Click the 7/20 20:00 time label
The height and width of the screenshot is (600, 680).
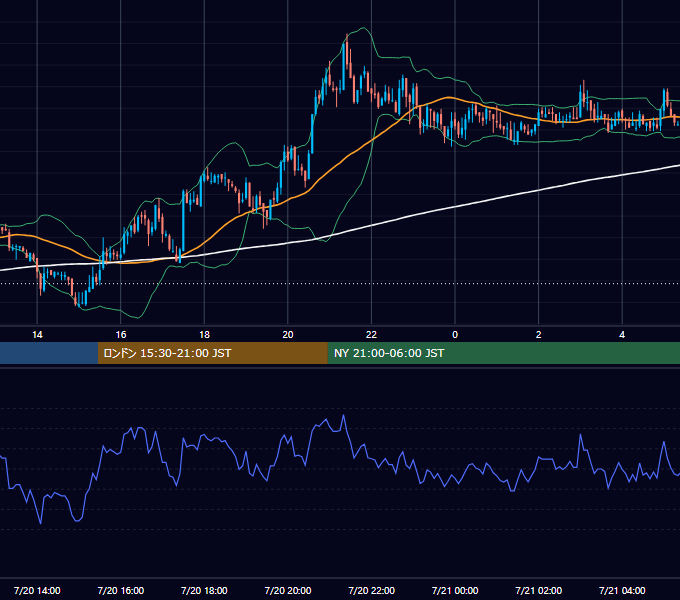pos(288,590)
